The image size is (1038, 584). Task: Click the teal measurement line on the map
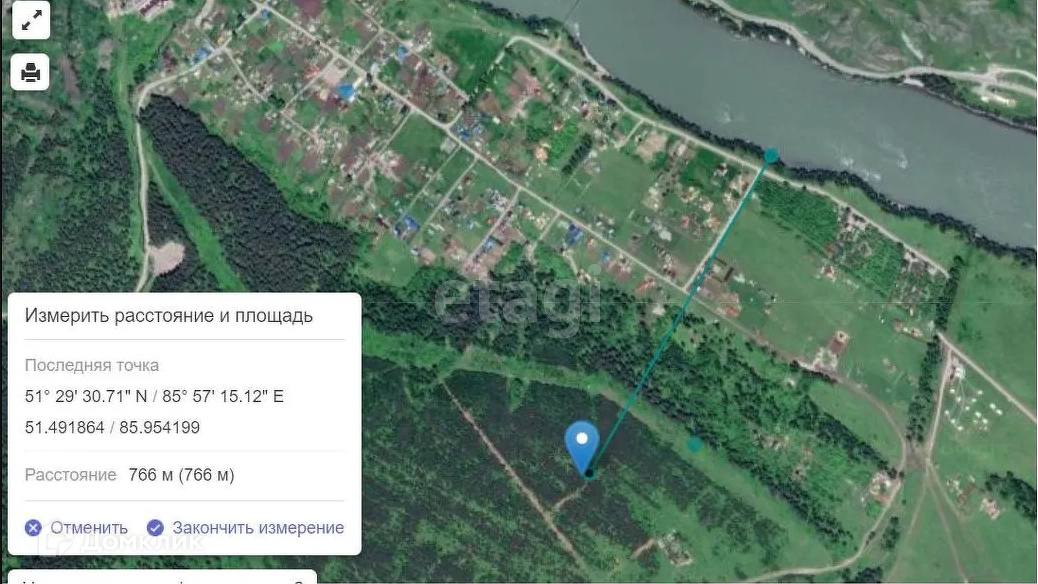pyautogui.click(x=680, y=315)
